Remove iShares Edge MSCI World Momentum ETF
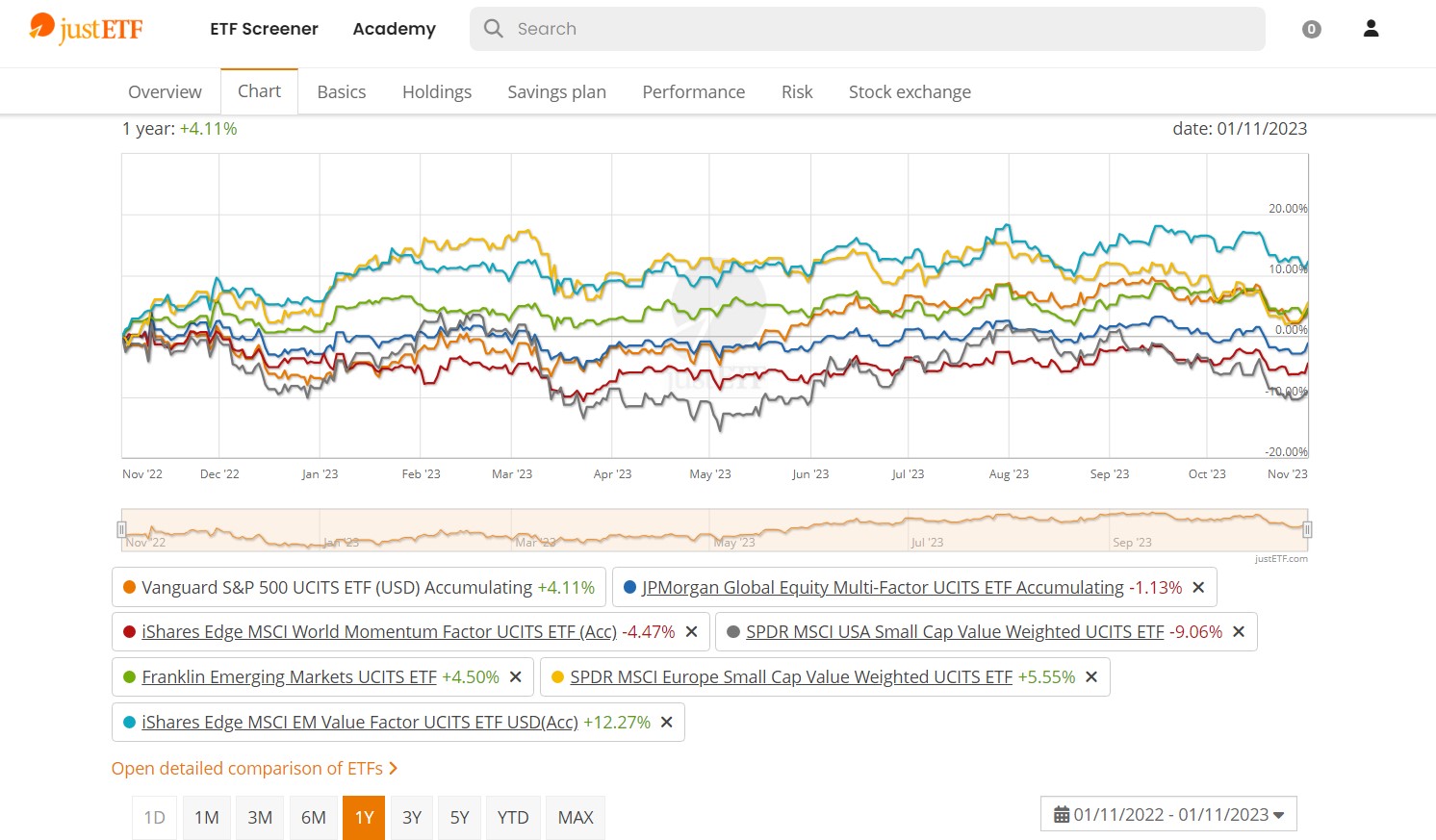The width and height of the screenshot is (1436, 840). [691, 632]
